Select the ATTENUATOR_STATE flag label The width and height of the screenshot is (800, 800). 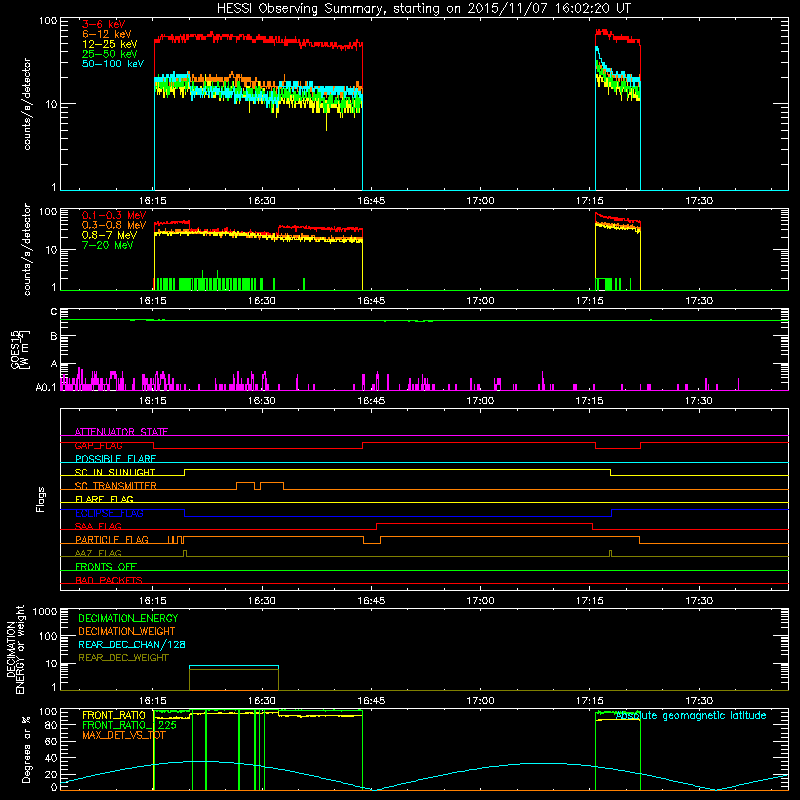[x=121, y=432]
